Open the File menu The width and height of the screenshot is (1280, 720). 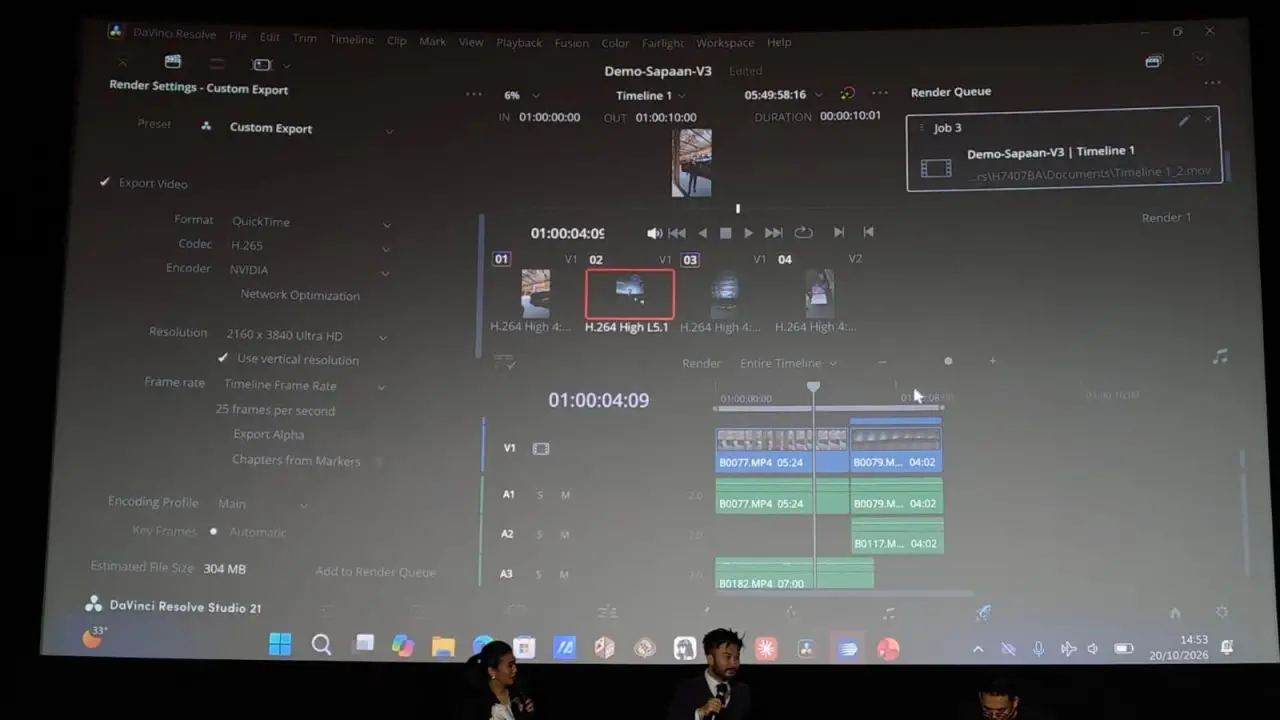click(238, 36)
